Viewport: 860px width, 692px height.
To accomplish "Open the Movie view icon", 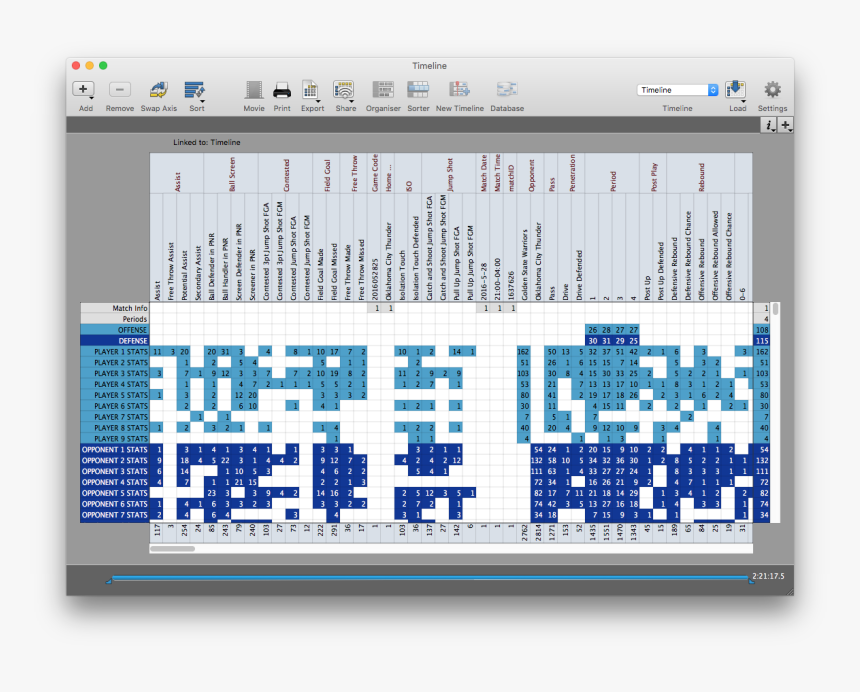I will [x=254, y=91].
